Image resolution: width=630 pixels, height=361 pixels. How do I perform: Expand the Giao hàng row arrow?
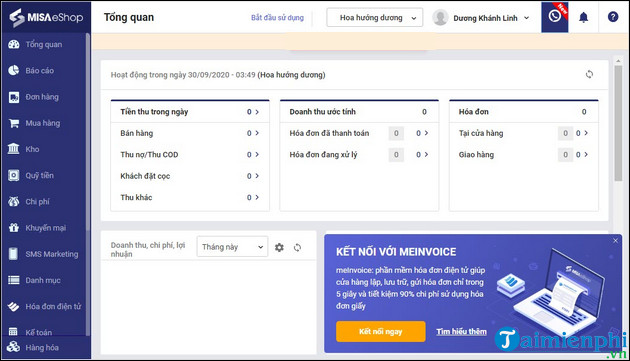[586, 154]
